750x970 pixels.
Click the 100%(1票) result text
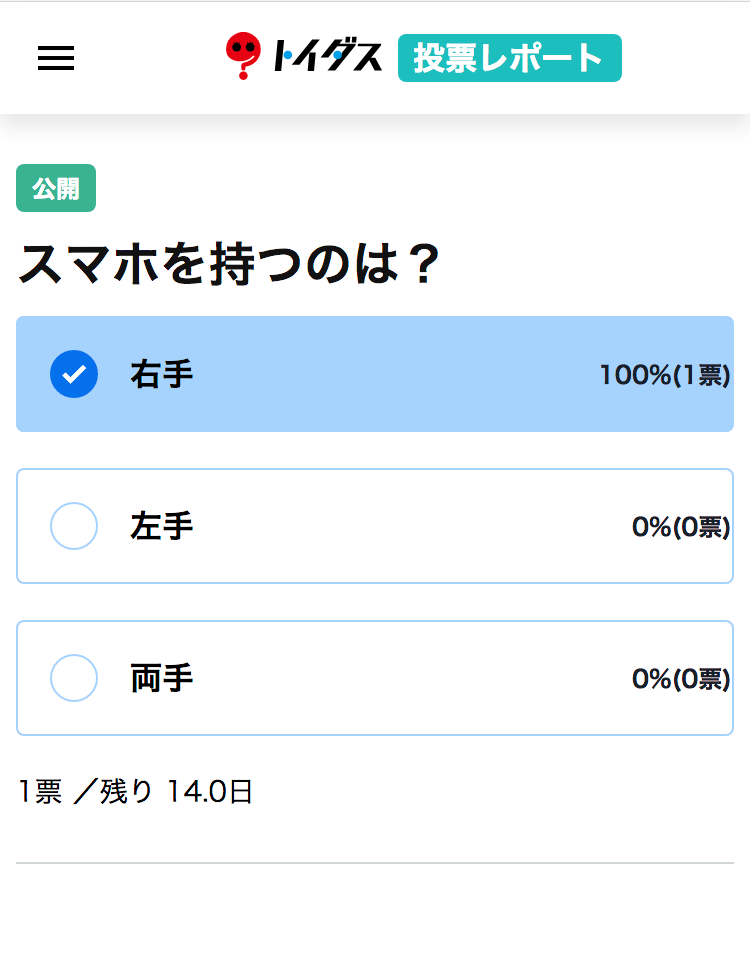(x=665, y=375)
